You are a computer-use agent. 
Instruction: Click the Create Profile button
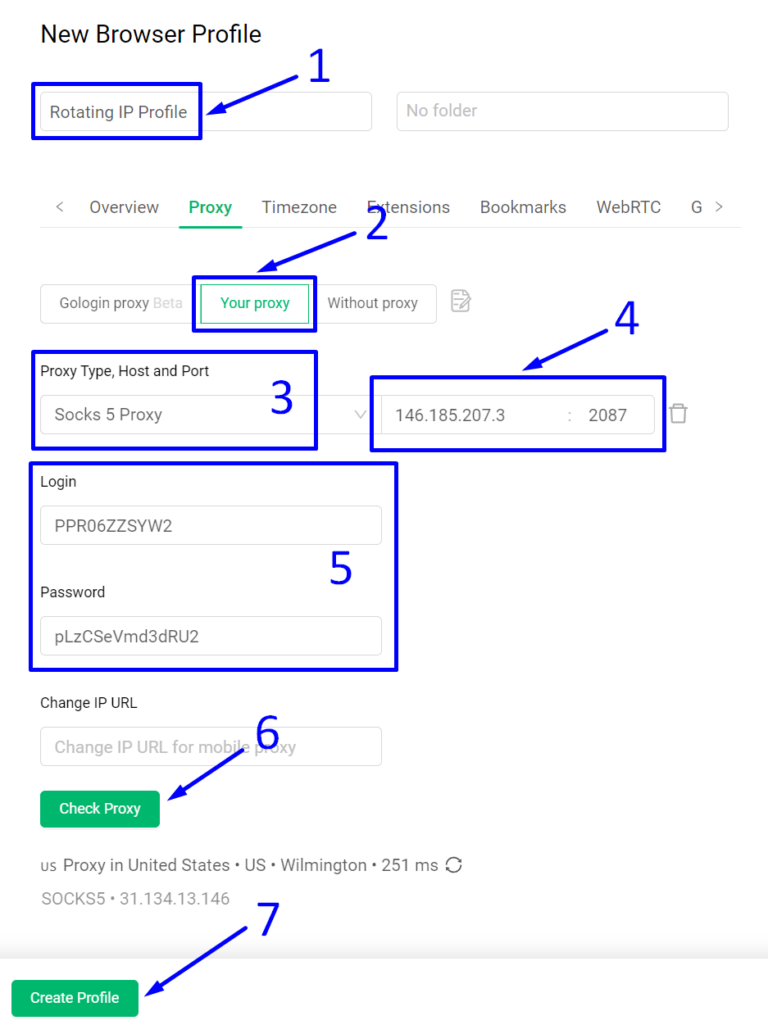[74, 997]
